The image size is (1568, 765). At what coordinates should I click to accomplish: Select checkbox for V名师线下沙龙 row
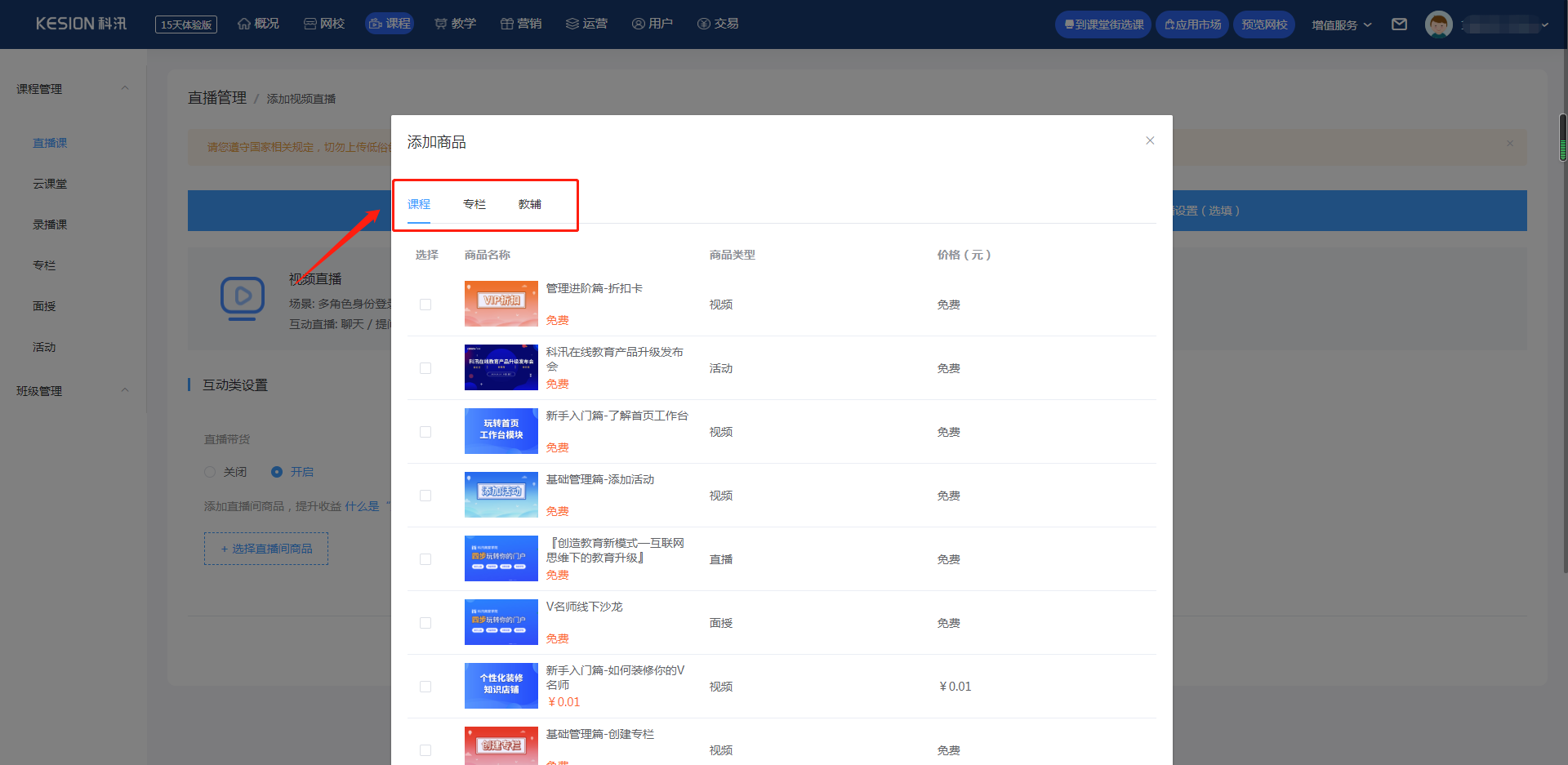[425, 623]
